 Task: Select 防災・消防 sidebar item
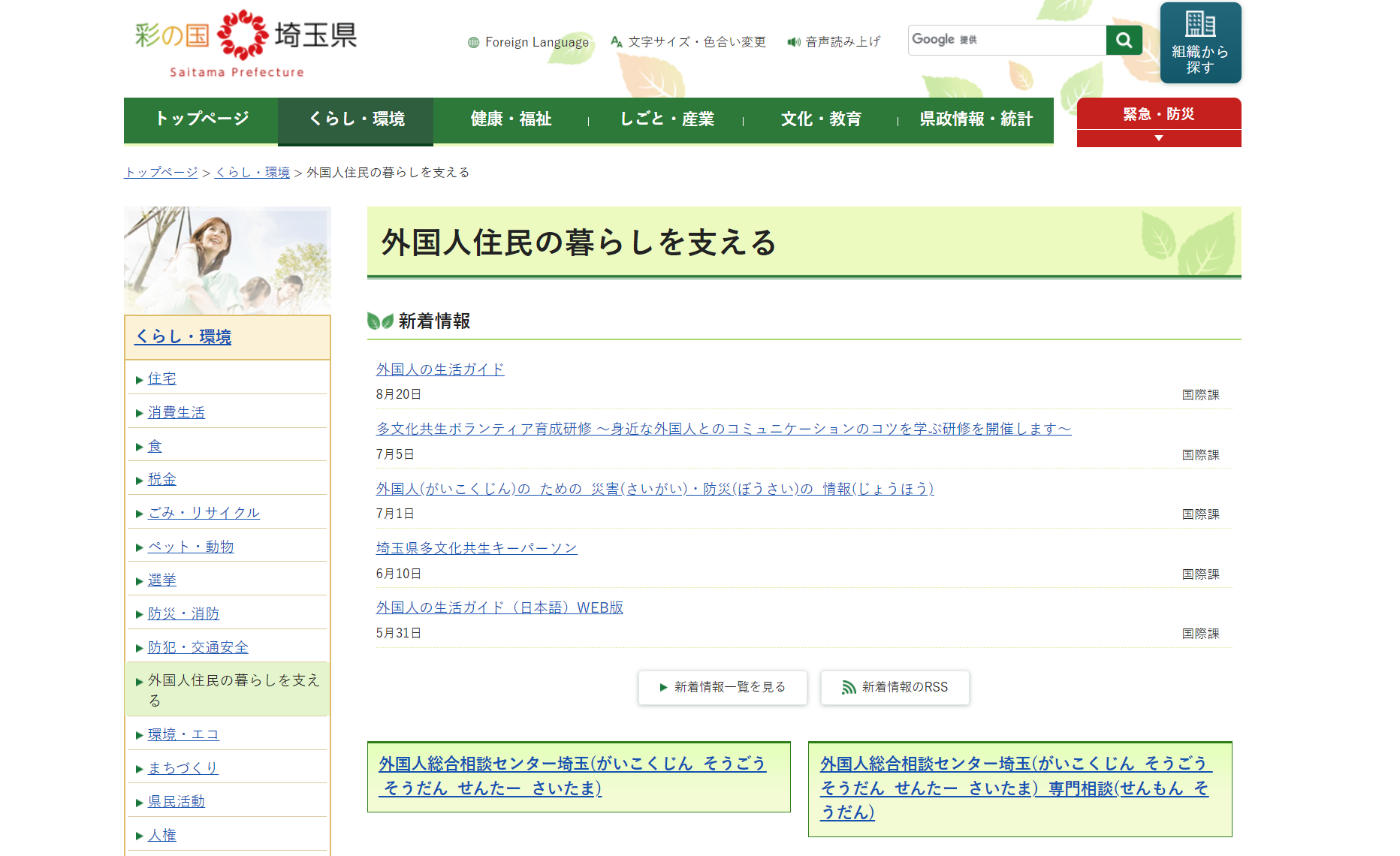pos(183,613)
